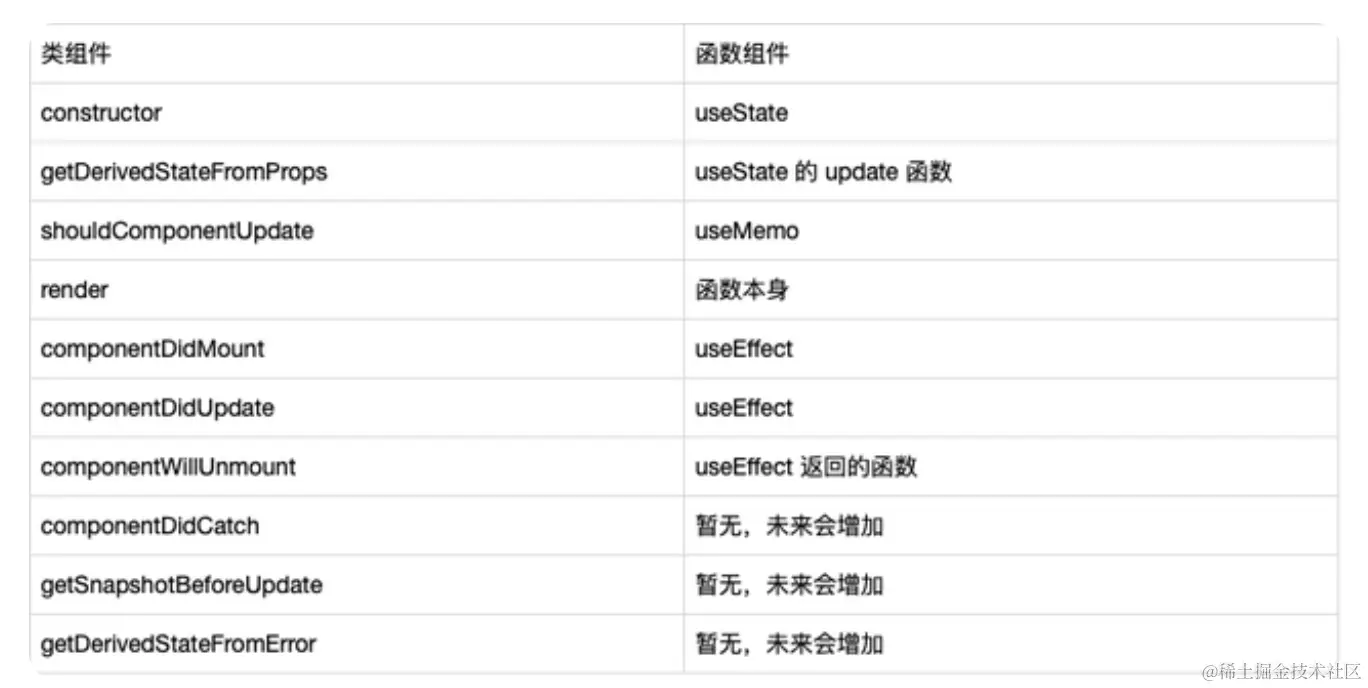Click the componentDidCatch cell
This screenshot has height=688, width=1368.
click(x=149, y=526)
